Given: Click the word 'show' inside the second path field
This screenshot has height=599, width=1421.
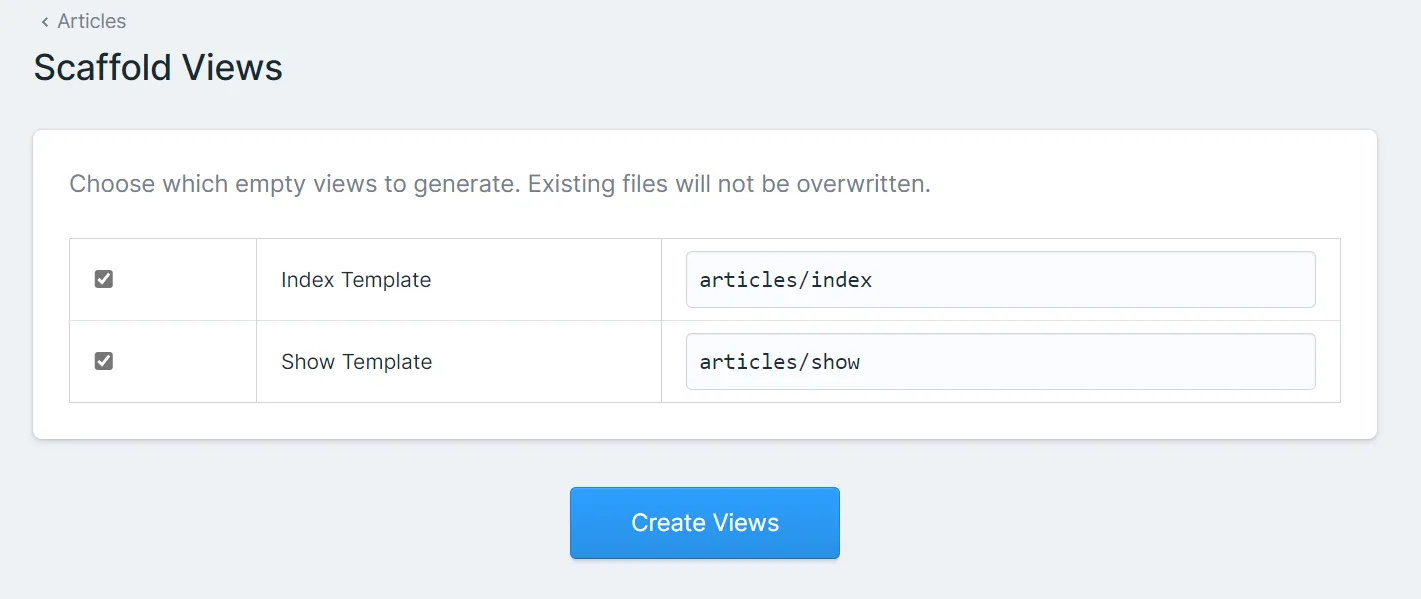Looking at the screenshot, I should (835, 362).
